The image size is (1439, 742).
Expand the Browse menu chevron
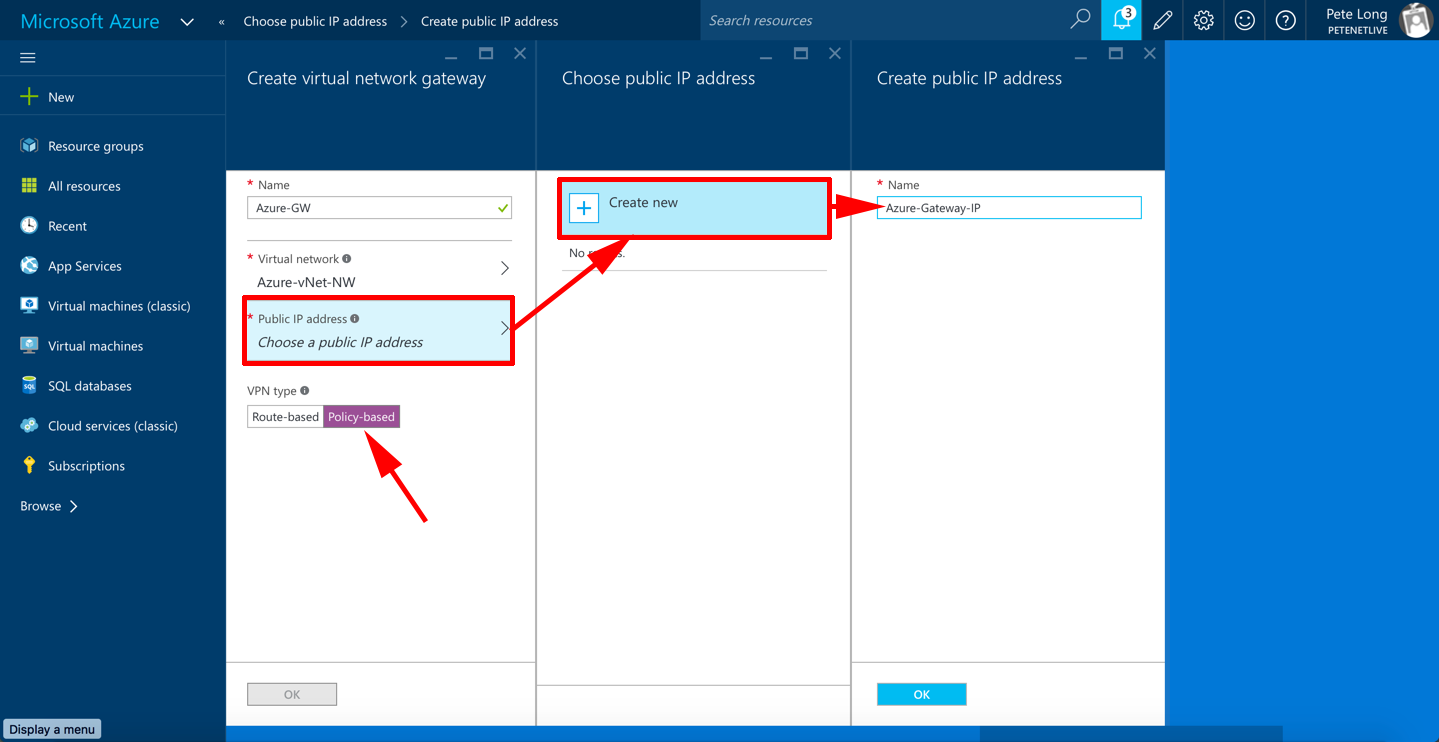(73, 506)
